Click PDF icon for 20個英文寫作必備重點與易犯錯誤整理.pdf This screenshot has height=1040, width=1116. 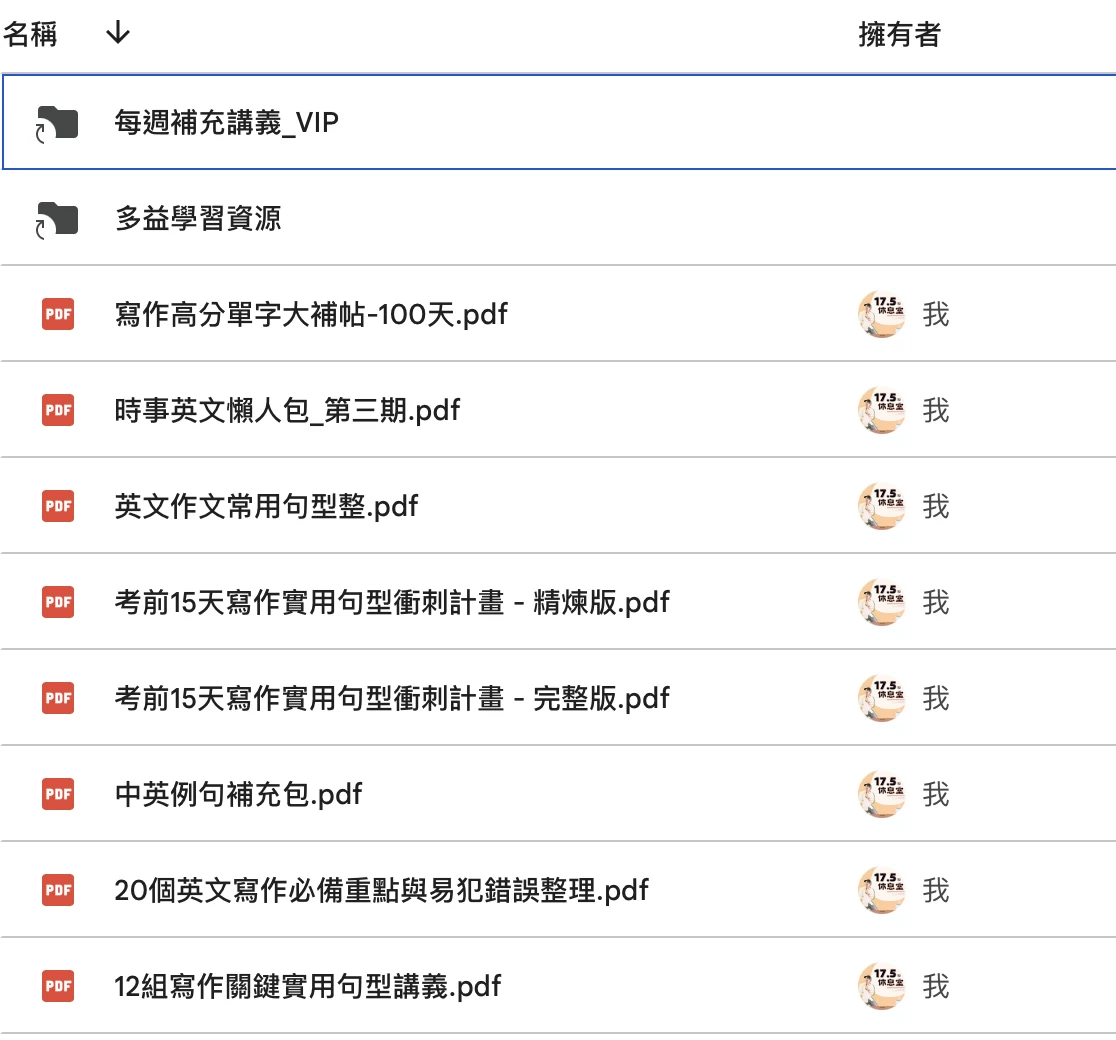[58, 891]
